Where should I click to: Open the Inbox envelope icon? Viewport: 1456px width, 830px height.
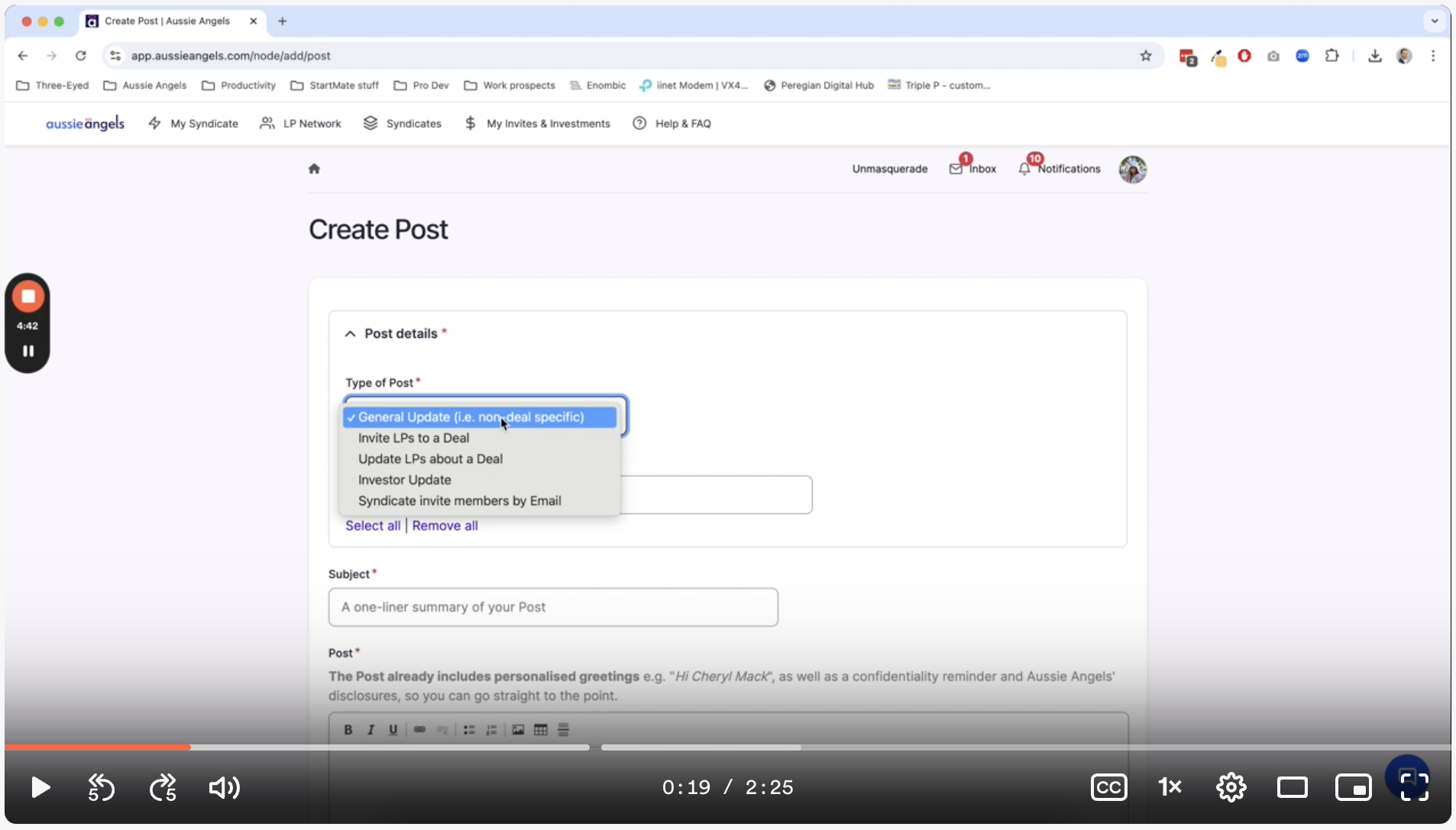[x=956, y=169]
